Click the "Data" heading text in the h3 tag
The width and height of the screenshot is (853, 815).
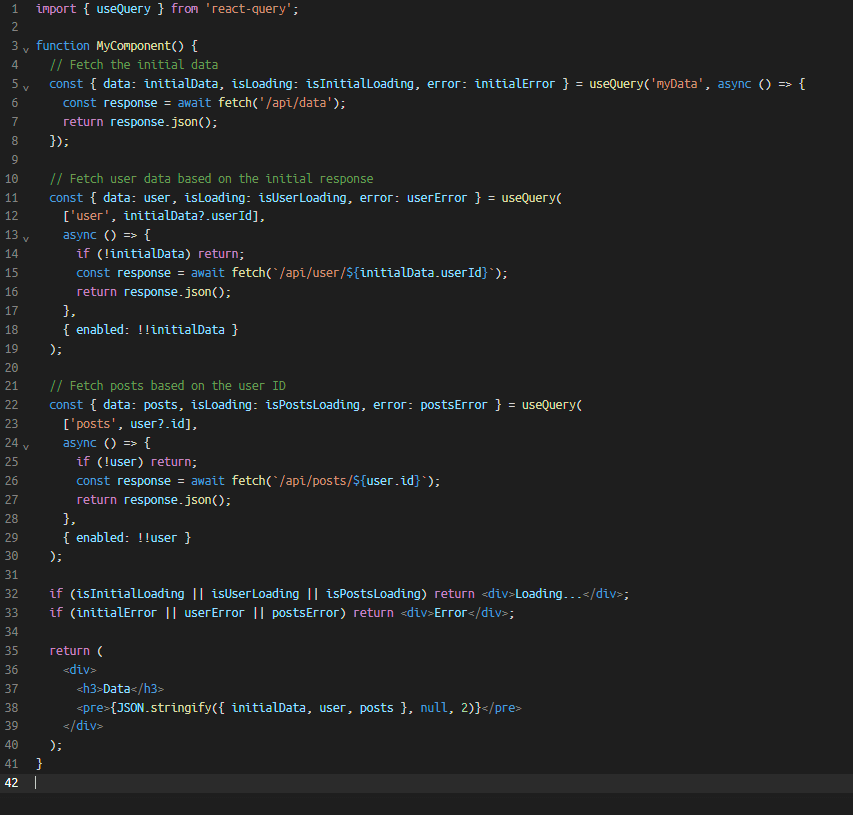[x=116, y=689]
